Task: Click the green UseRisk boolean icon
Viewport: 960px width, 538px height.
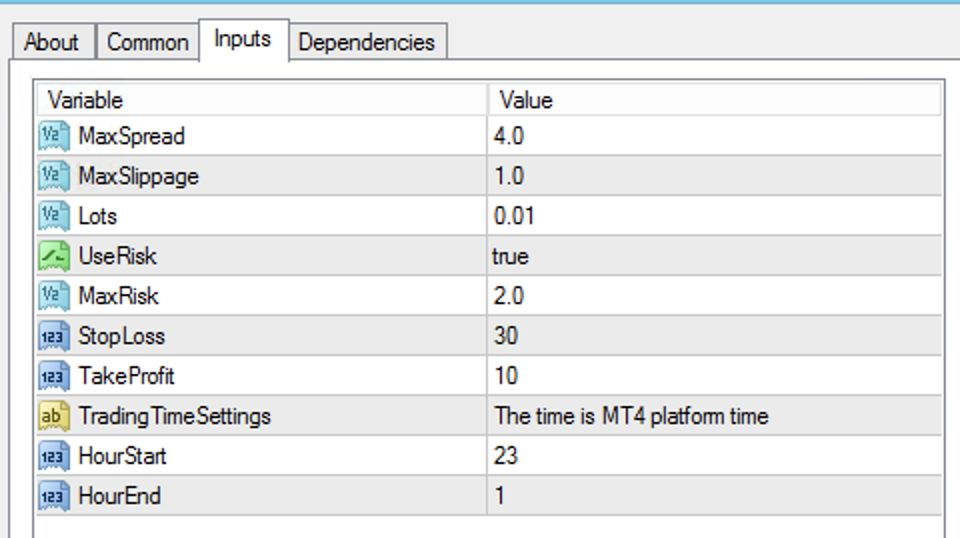Action: (x=54, y=256)
